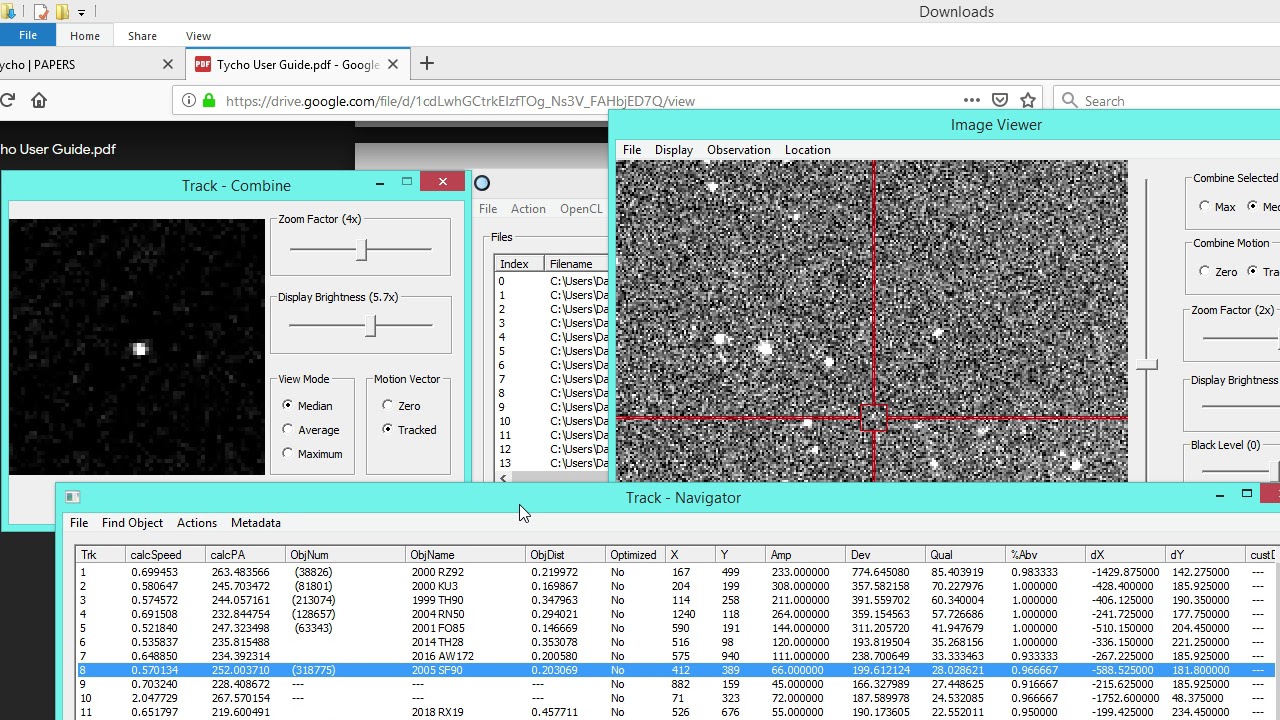Screen dimensions: 1280x720
Task: Switch to the Explorer Share tab
Action: (x=142, y=36)
